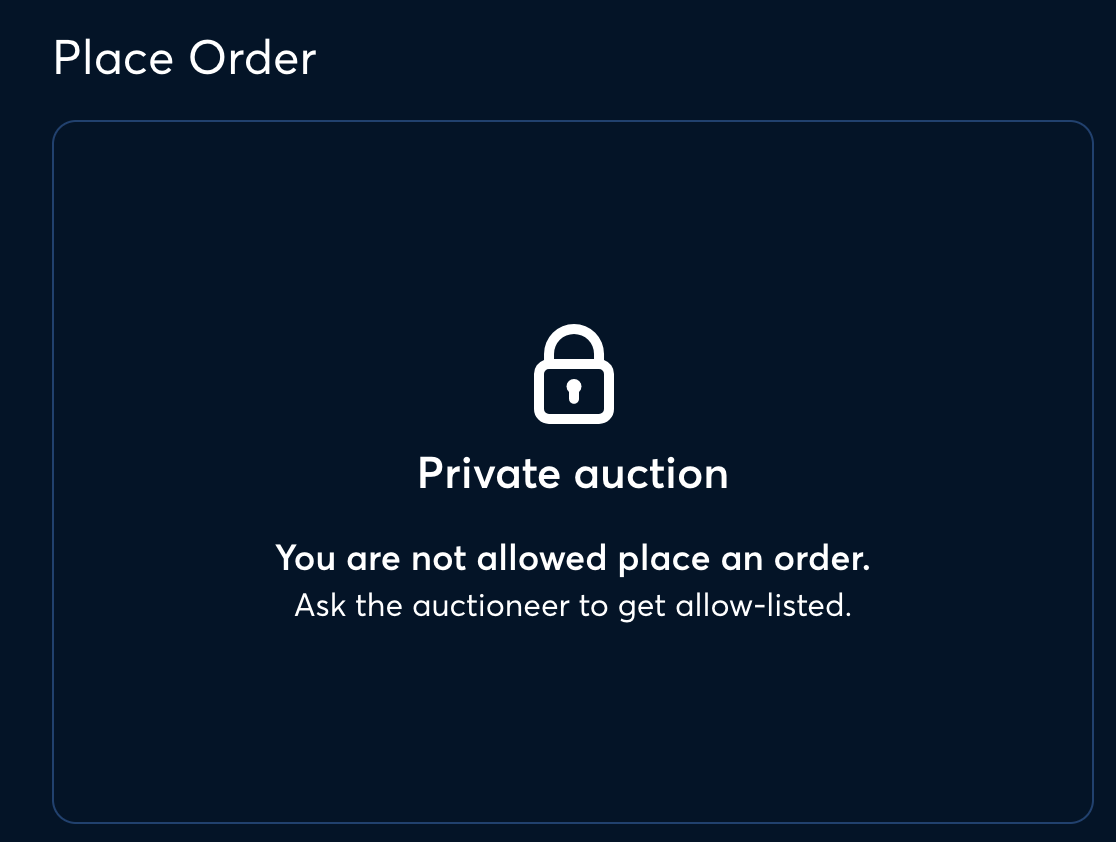The image size is (1116, 842).
Task: Click the empty area above the padlock inside the card
Action: (573, 221)
